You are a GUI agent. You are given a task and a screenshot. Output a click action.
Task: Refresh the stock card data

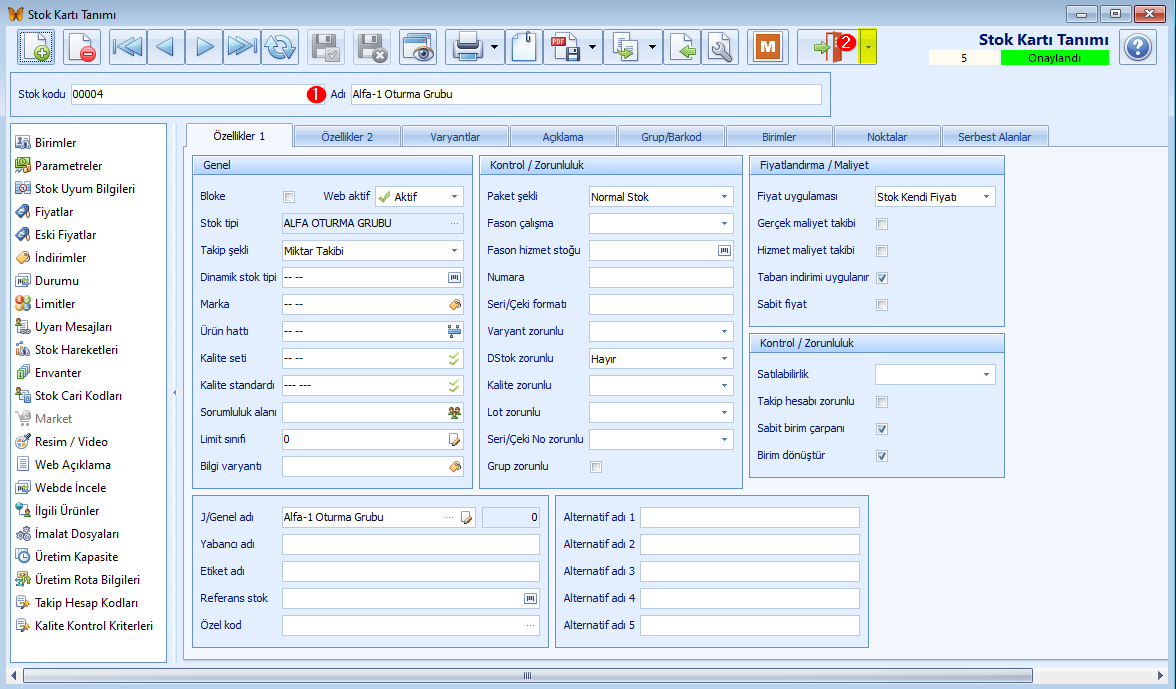coord(280,47)
